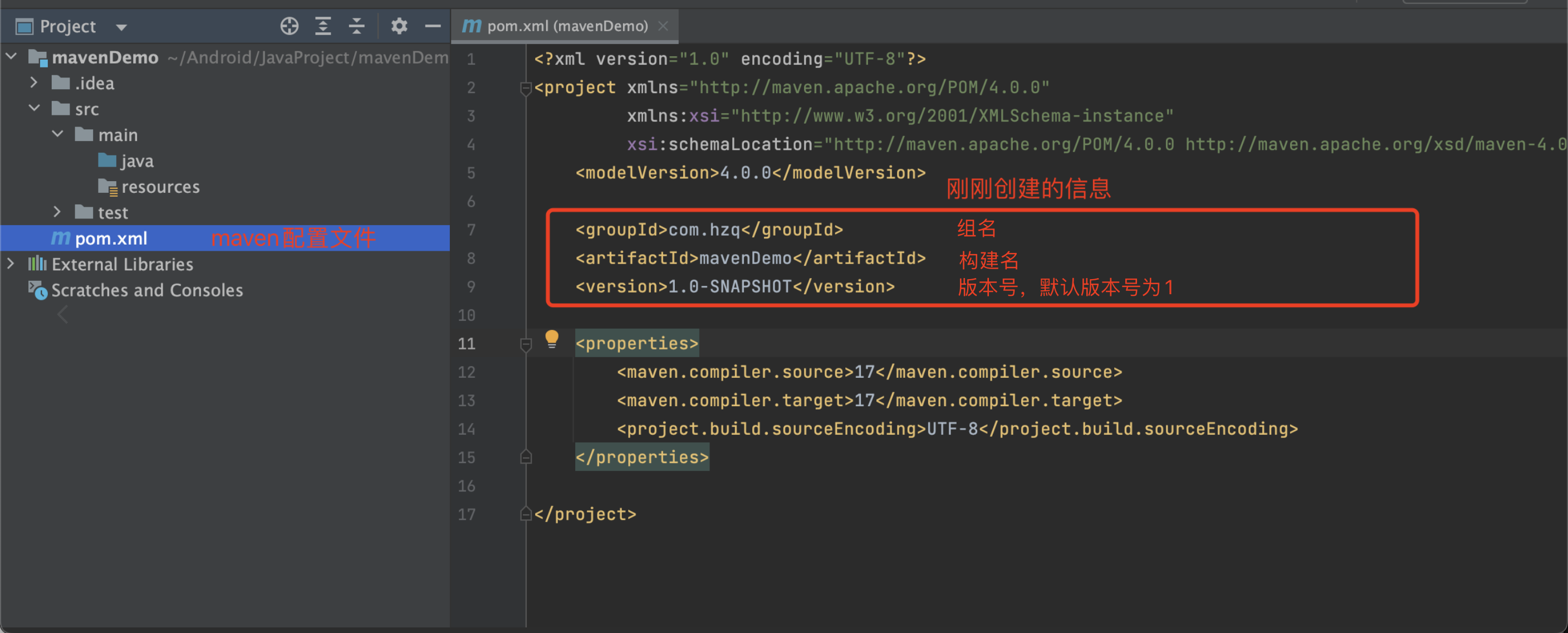
Task: Click the Expand All toolbar icon
Action: 322,26
